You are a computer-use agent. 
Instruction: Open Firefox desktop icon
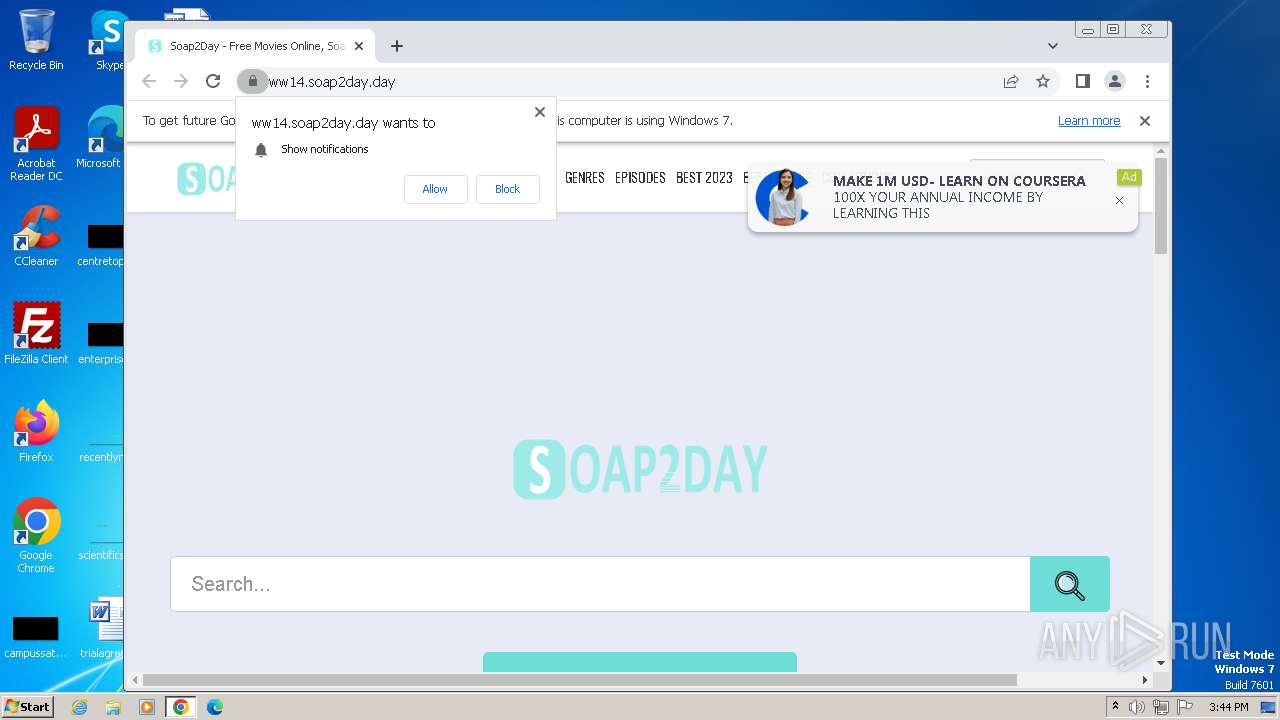point(36,432)
